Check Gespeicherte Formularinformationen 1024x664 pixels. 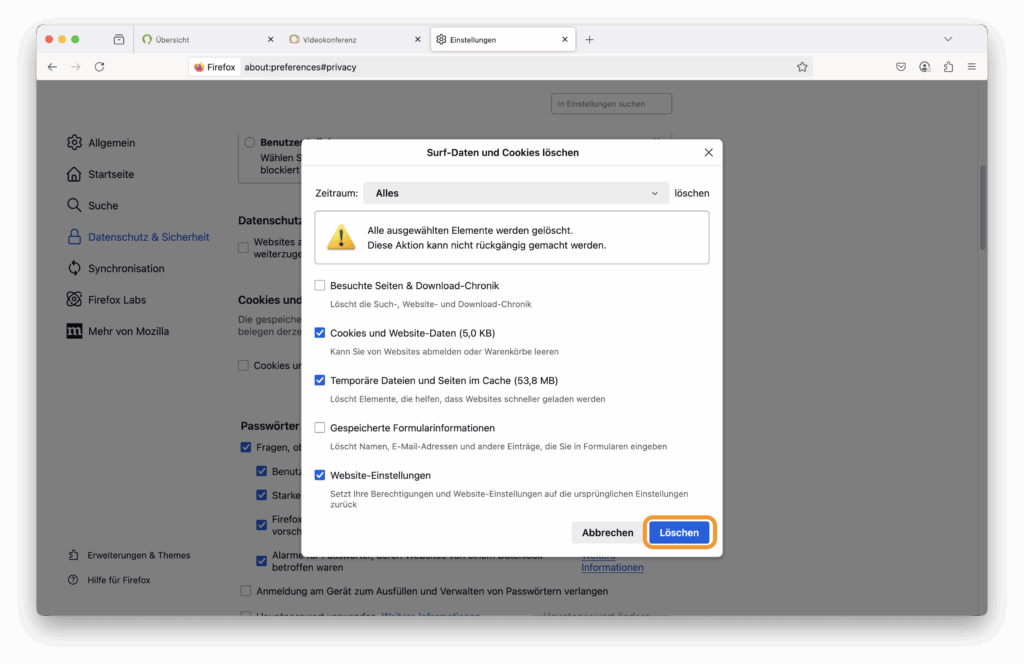320,428
